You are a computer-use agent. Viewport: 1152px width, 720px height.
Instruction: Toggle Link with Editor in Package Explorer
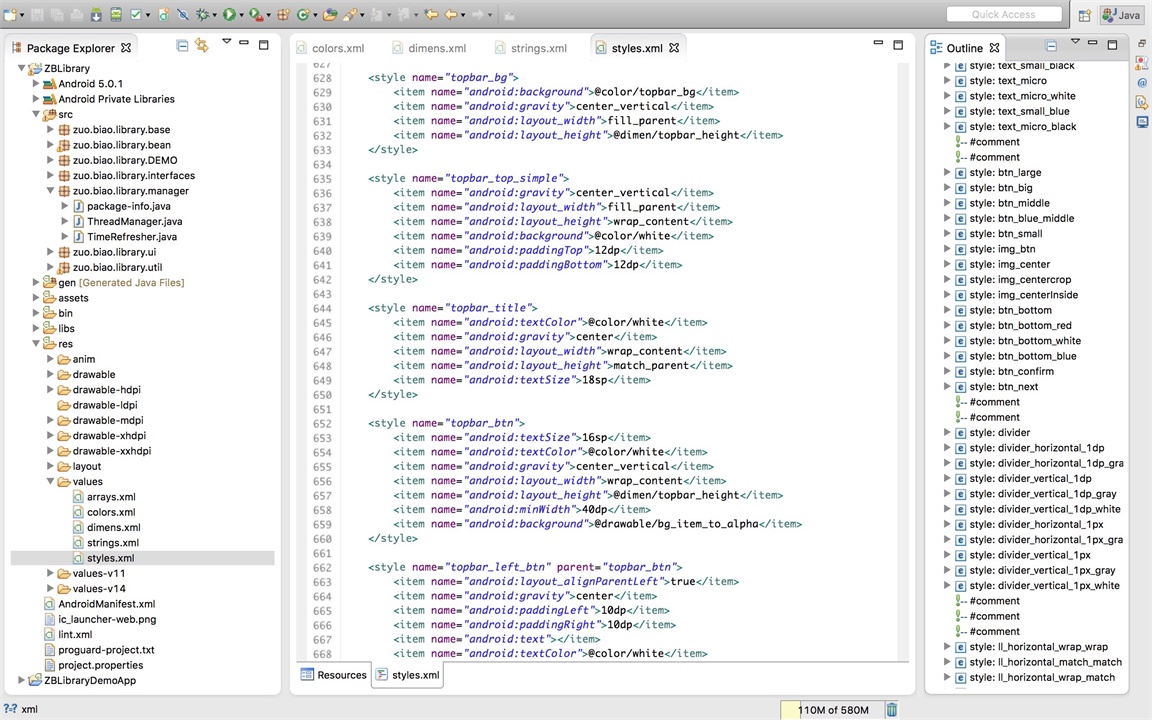point(201,46)
